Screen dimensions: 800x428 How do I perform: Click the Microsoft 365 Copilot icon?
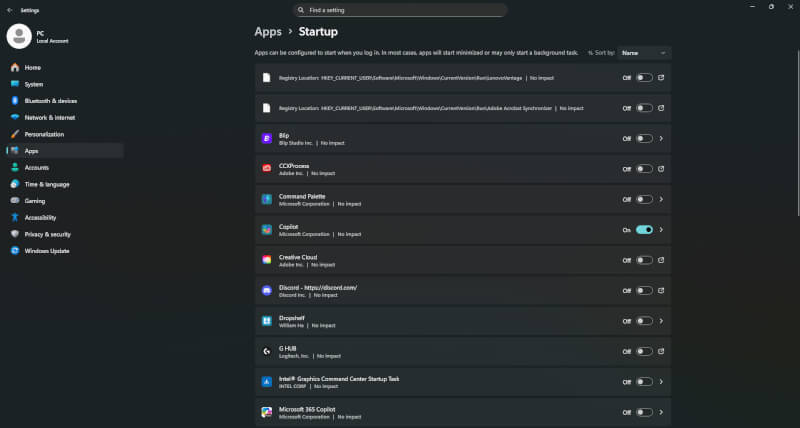point(267,412)
